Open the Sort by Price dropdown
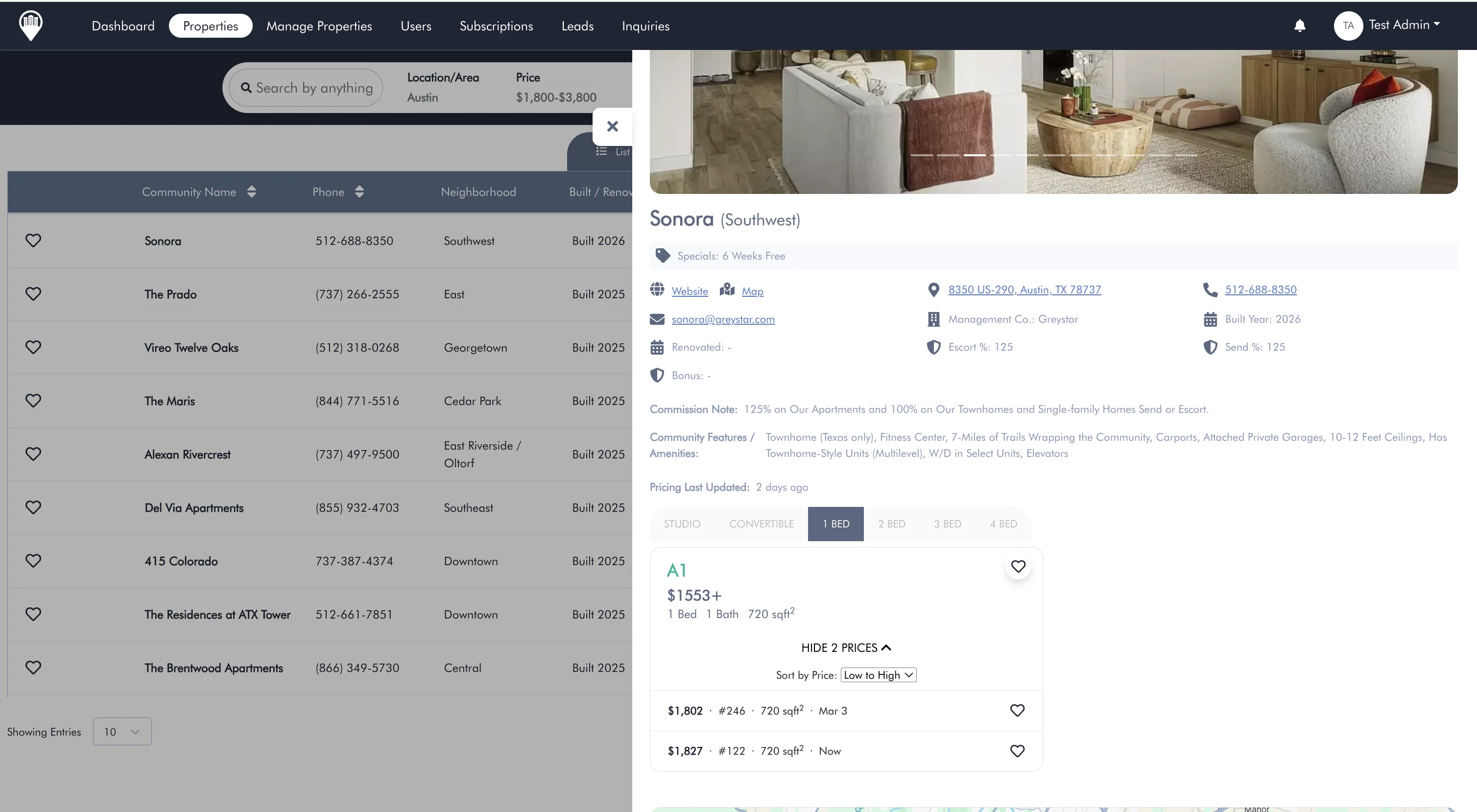The image size is (1477, 812). point(878,675)
